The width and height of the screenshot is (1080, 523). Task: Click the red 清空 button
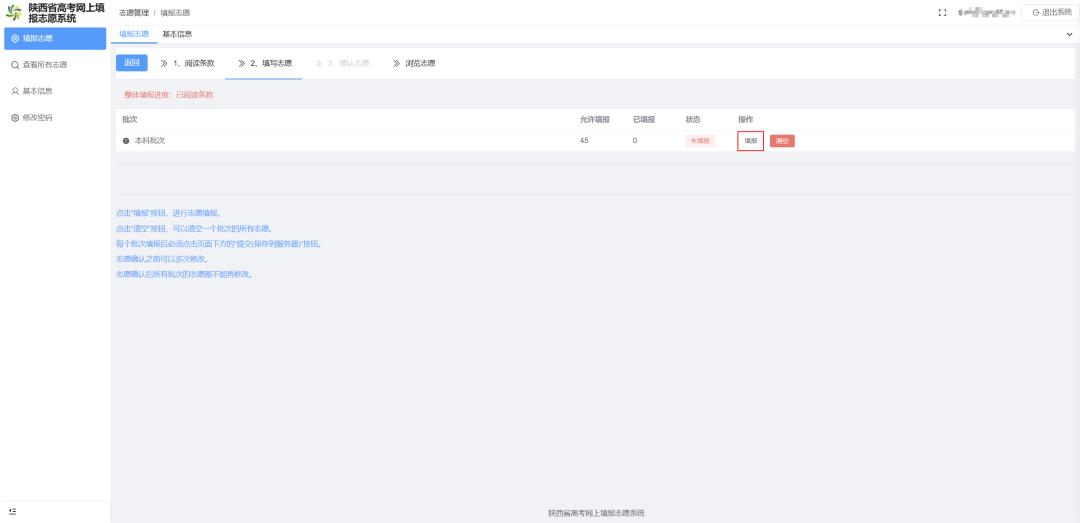[x=782, y=141]
